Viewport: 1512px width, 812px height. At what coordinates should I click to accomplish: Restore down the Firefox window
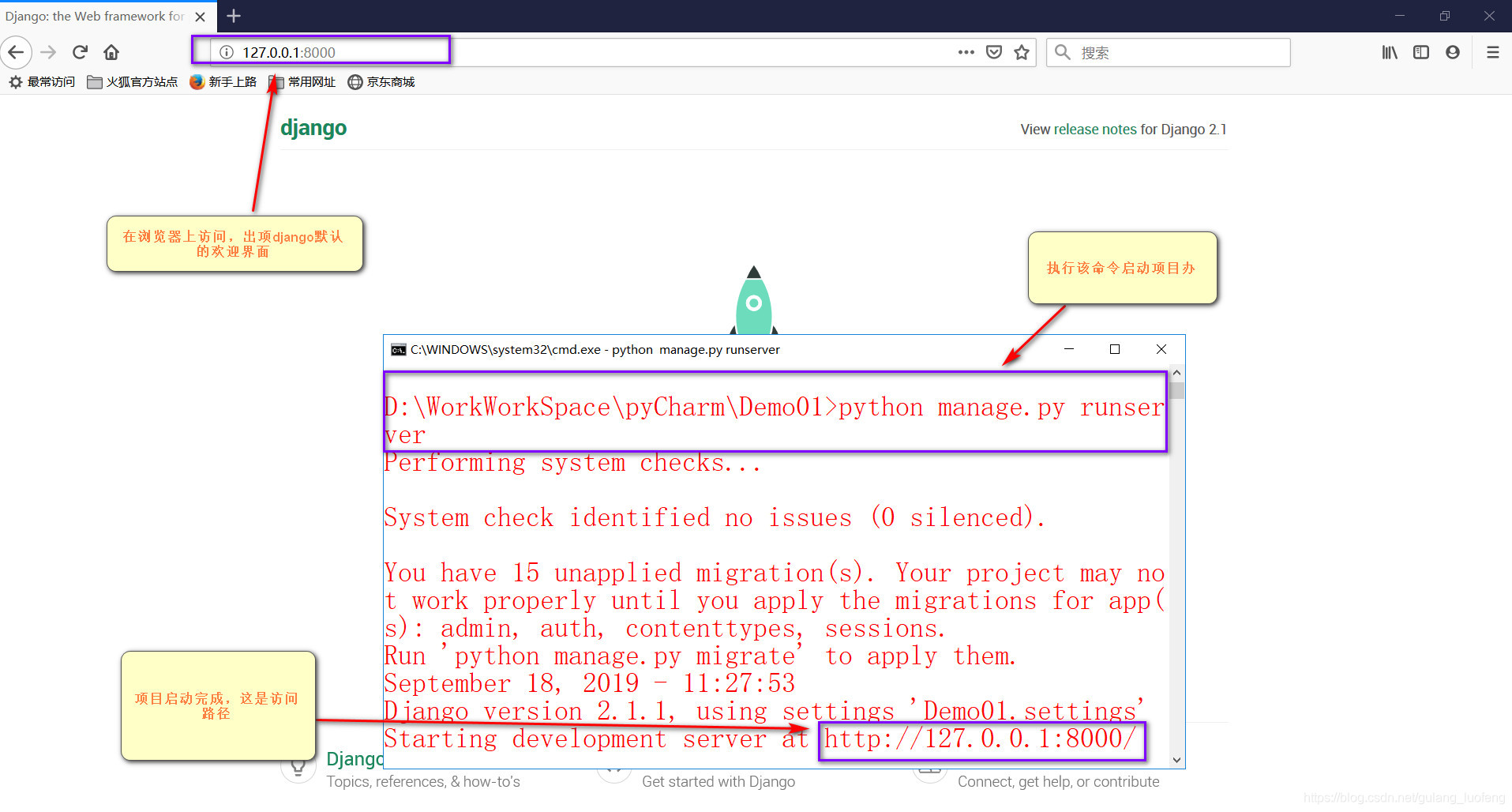(1445, 16)
